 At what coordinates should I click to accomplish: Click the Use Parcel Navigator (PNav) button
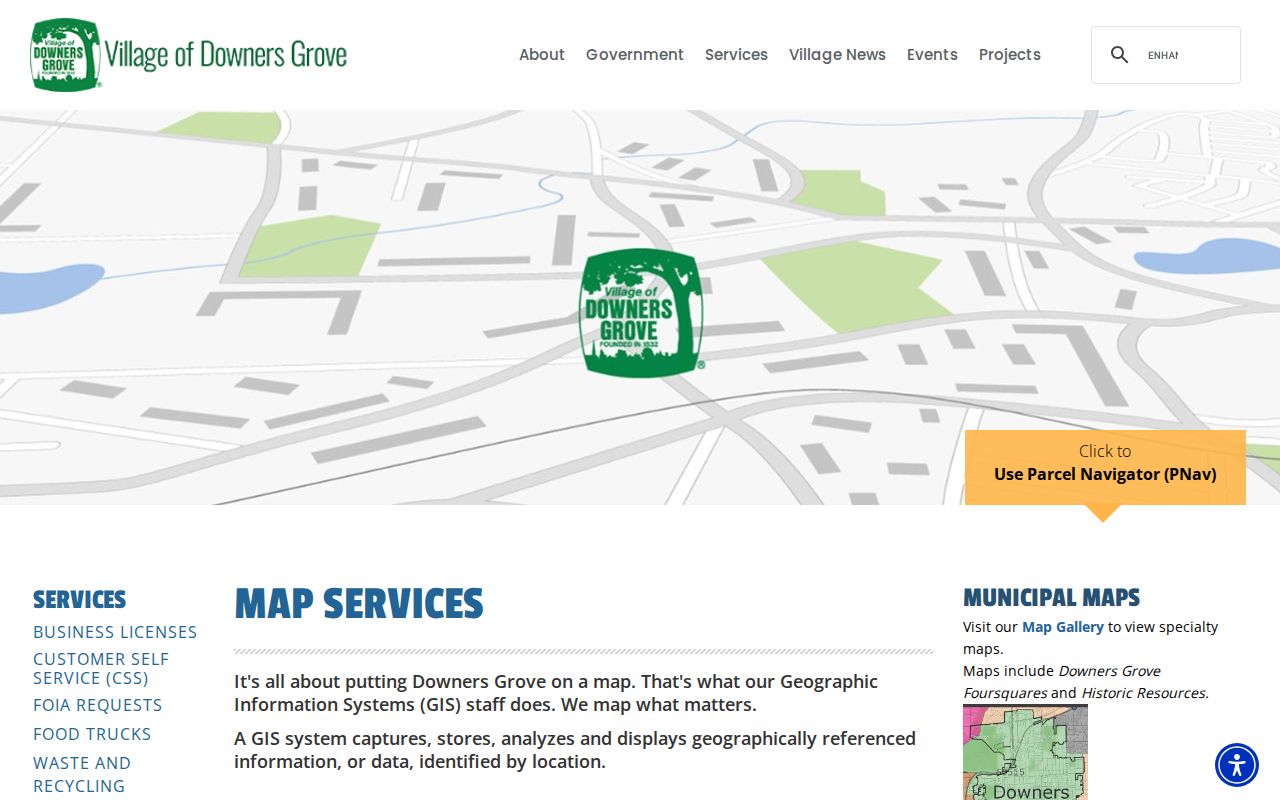1105,467
